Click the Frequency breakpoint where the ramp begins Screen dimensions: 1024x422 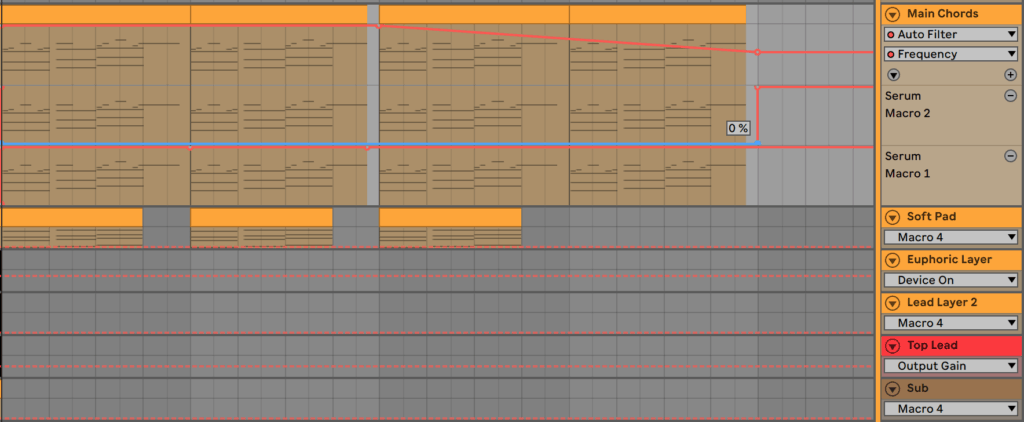point(377,25)
